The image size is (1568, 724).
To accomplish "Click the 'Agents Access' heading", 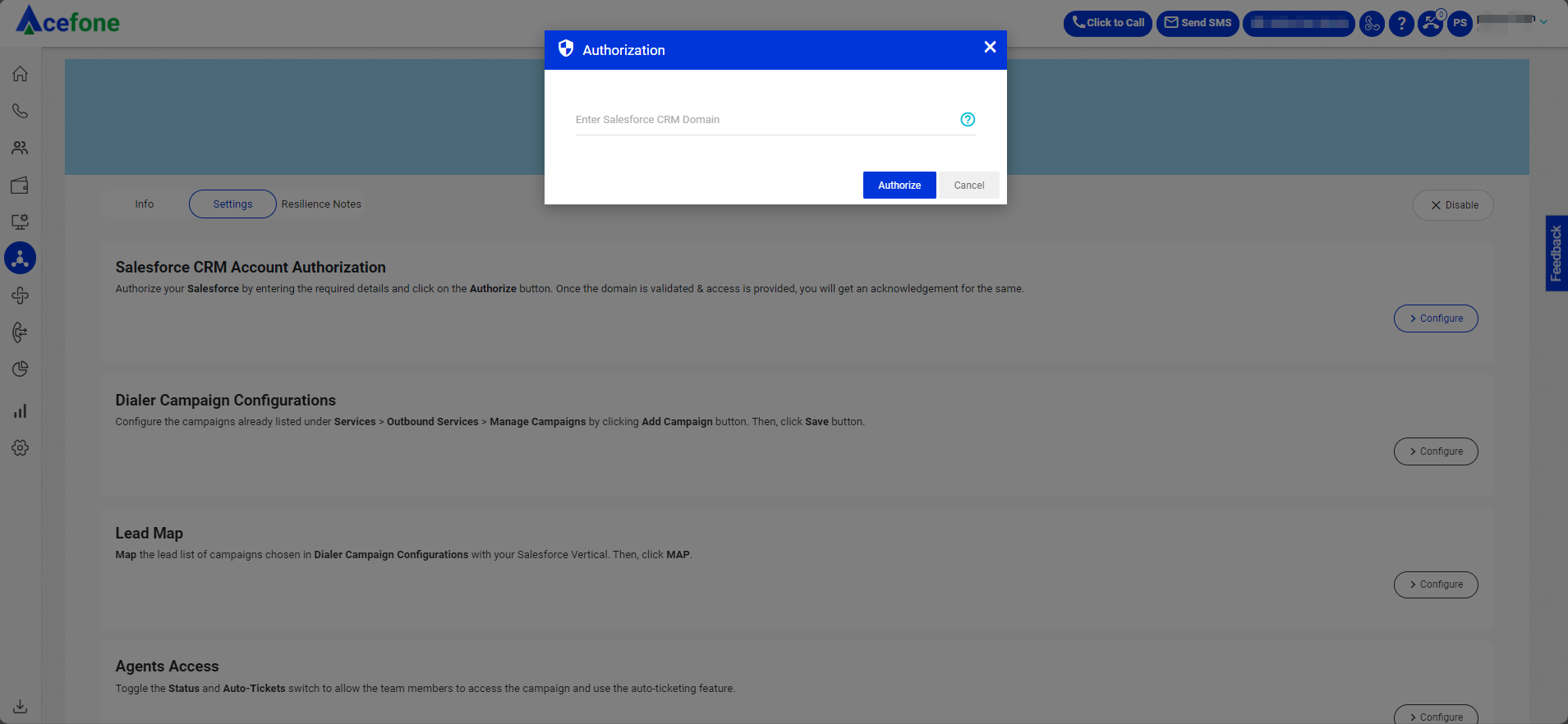I will click(167, 667).
